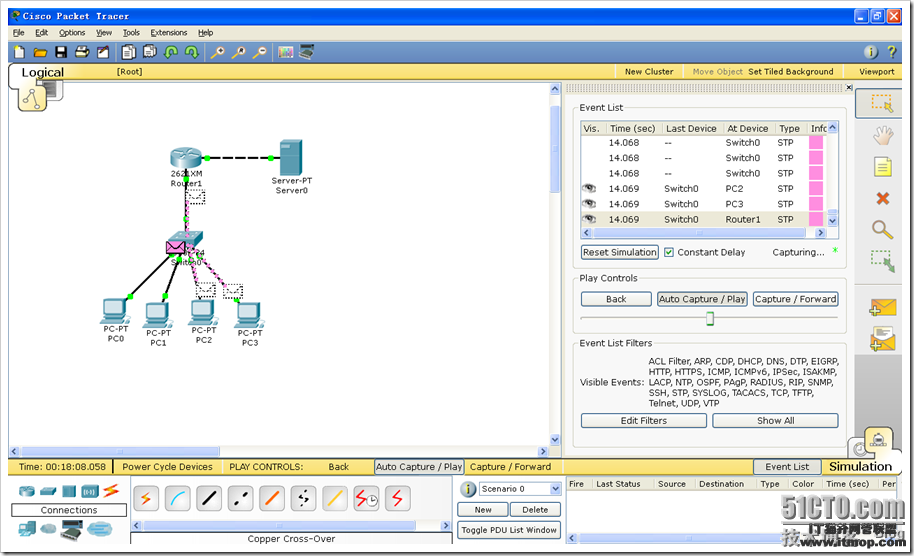Choose the Copper Cross-Over dashed cable
This screenshot has width=914, height=556.
pos(240,499)
